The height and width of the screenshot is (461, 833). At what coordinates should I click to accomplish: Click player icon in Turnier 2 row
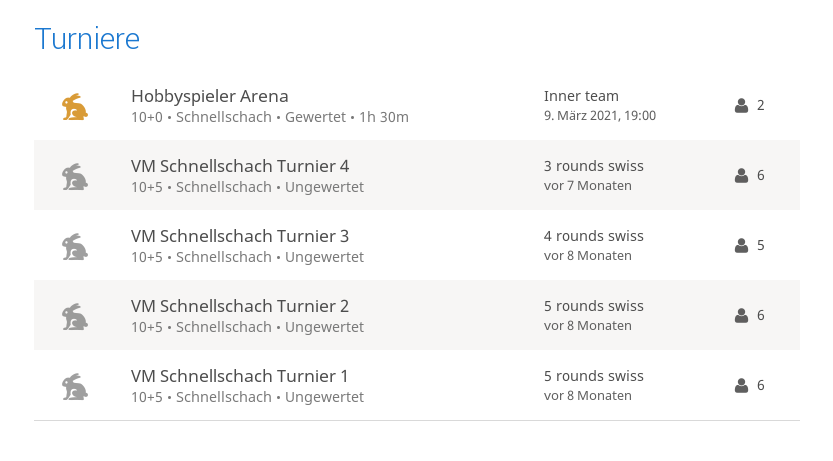pos(741,316)
